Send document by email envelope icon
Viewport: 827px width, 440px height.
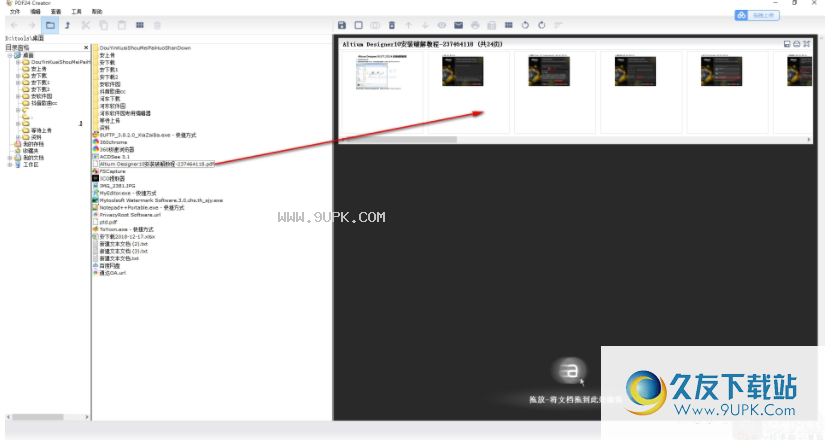[458, 25]
